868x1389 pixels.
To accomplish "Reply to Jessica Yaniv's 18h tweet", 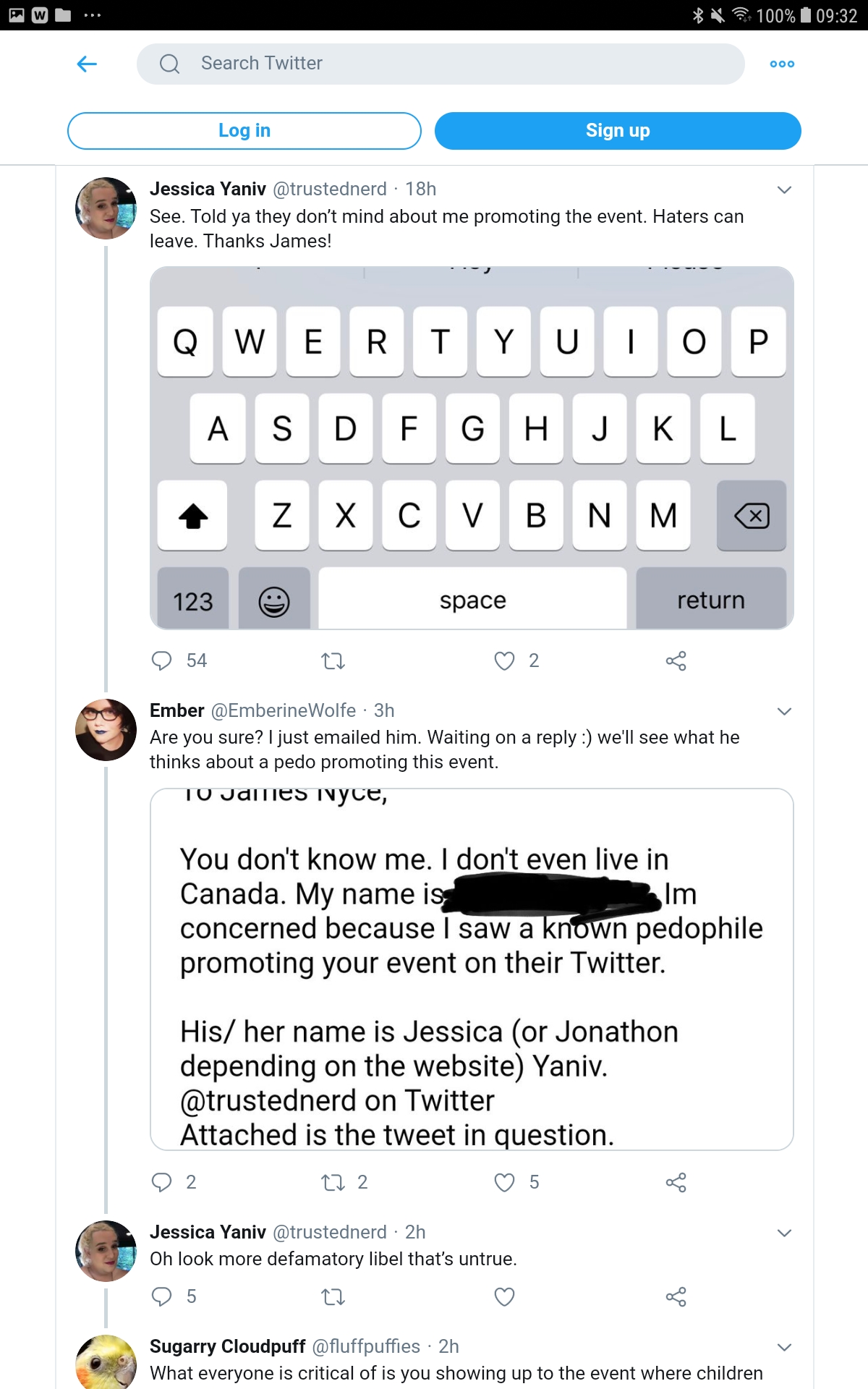I will (161, 660).
